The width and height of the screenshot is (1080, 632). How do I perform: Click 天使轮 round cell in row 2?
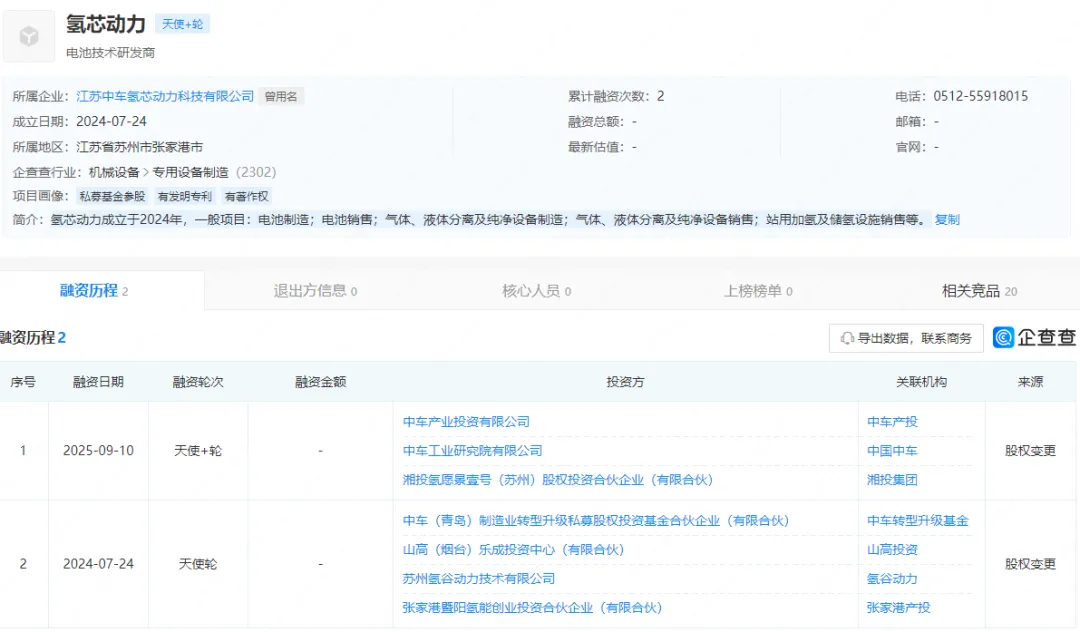coord(198,564)
